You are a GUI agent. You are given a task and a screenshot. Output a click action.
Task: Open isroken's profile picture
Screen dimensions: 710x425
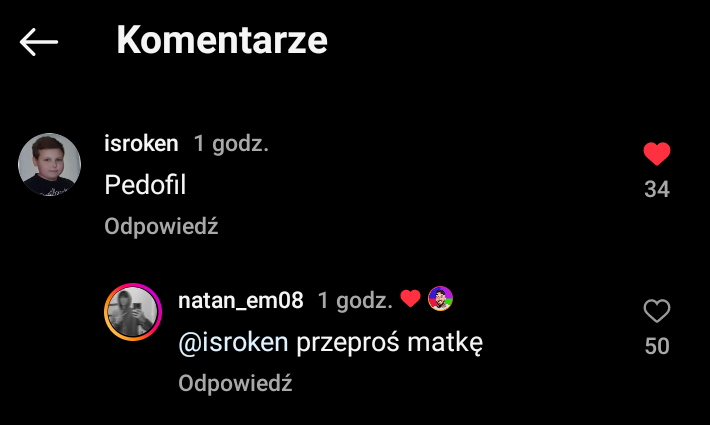(49, 164)
